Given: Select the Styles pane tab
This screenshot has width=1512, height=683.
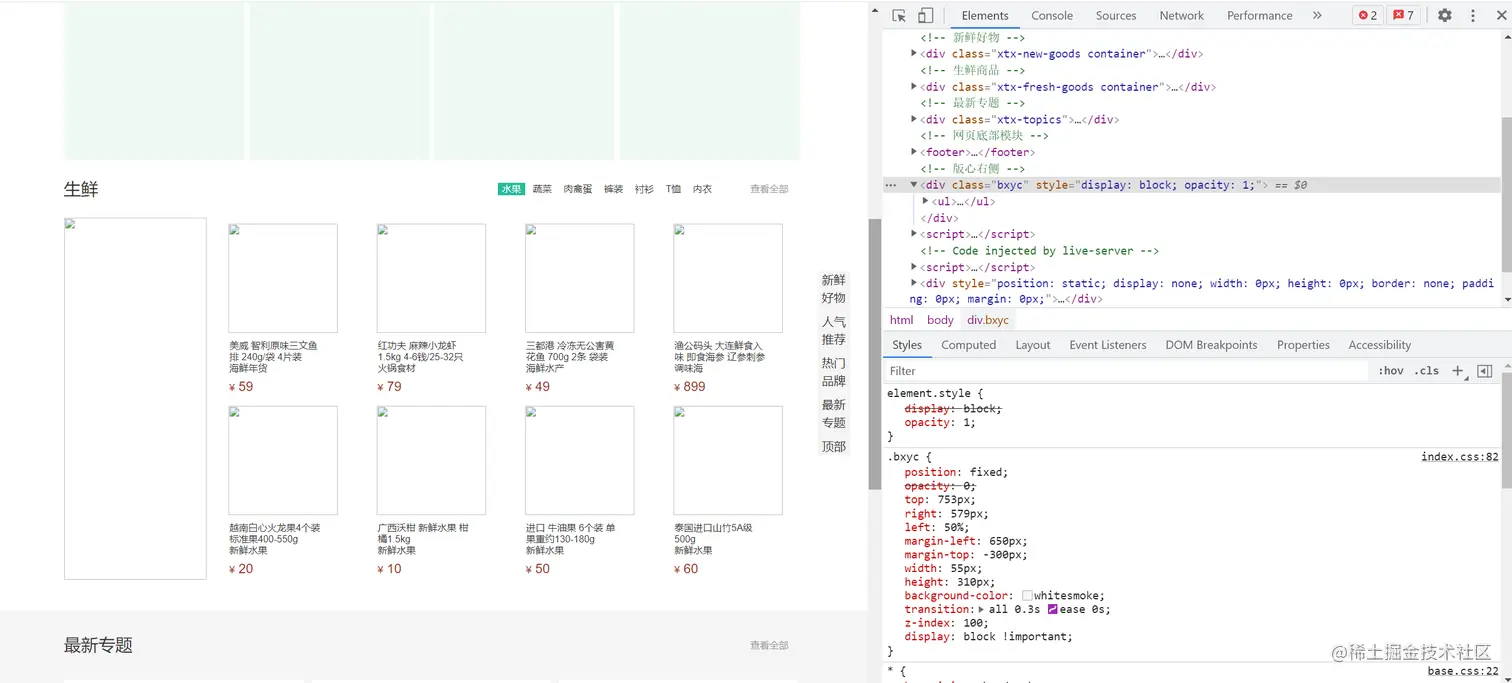Looking at the screenshot, I should (x=907, y=345).
